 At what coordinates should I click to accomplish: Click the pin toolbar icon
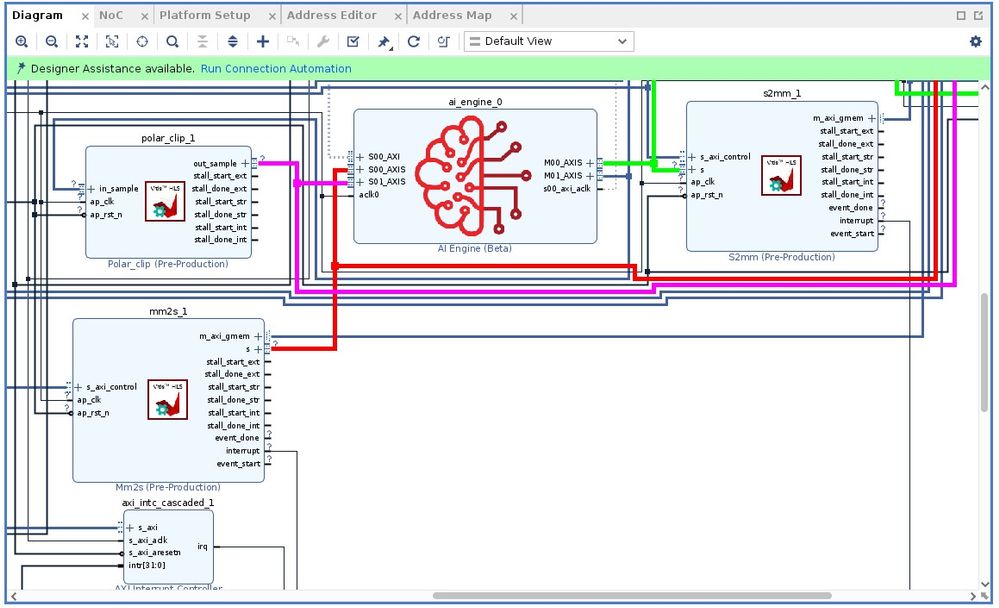[x=384, y=41]
